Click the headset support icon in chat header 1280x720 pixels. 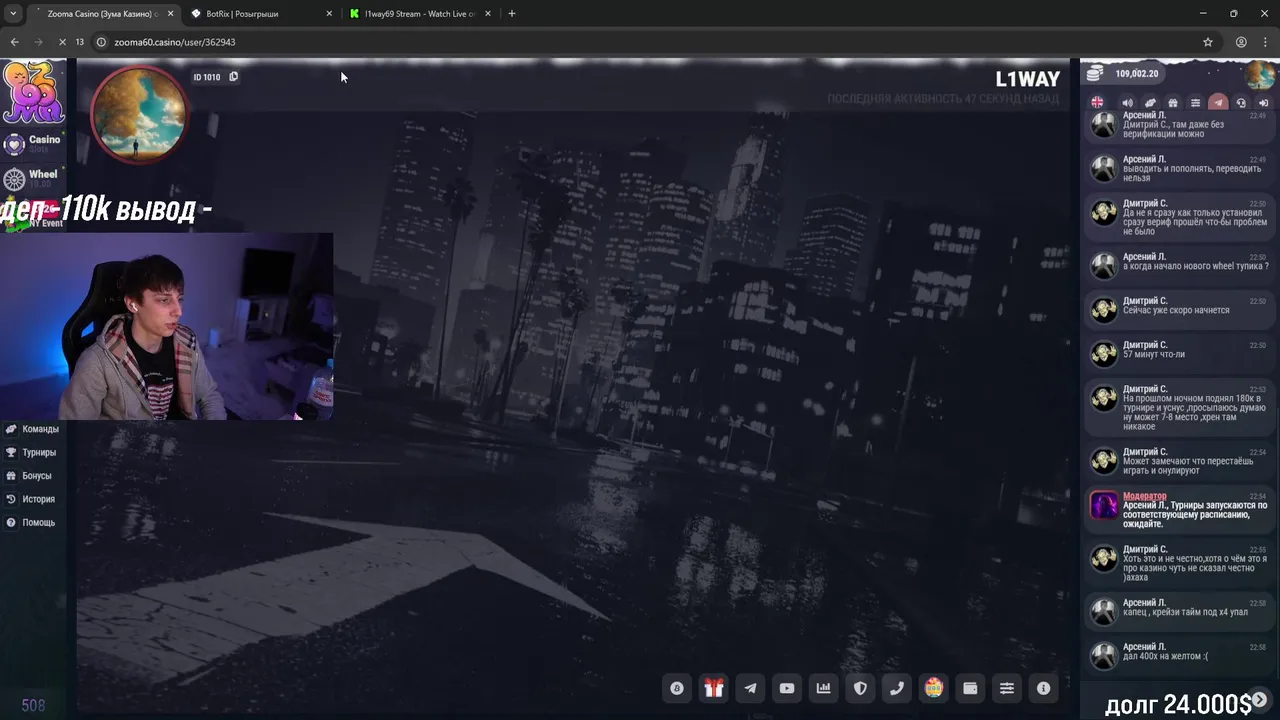click(x=1241, y=103)
